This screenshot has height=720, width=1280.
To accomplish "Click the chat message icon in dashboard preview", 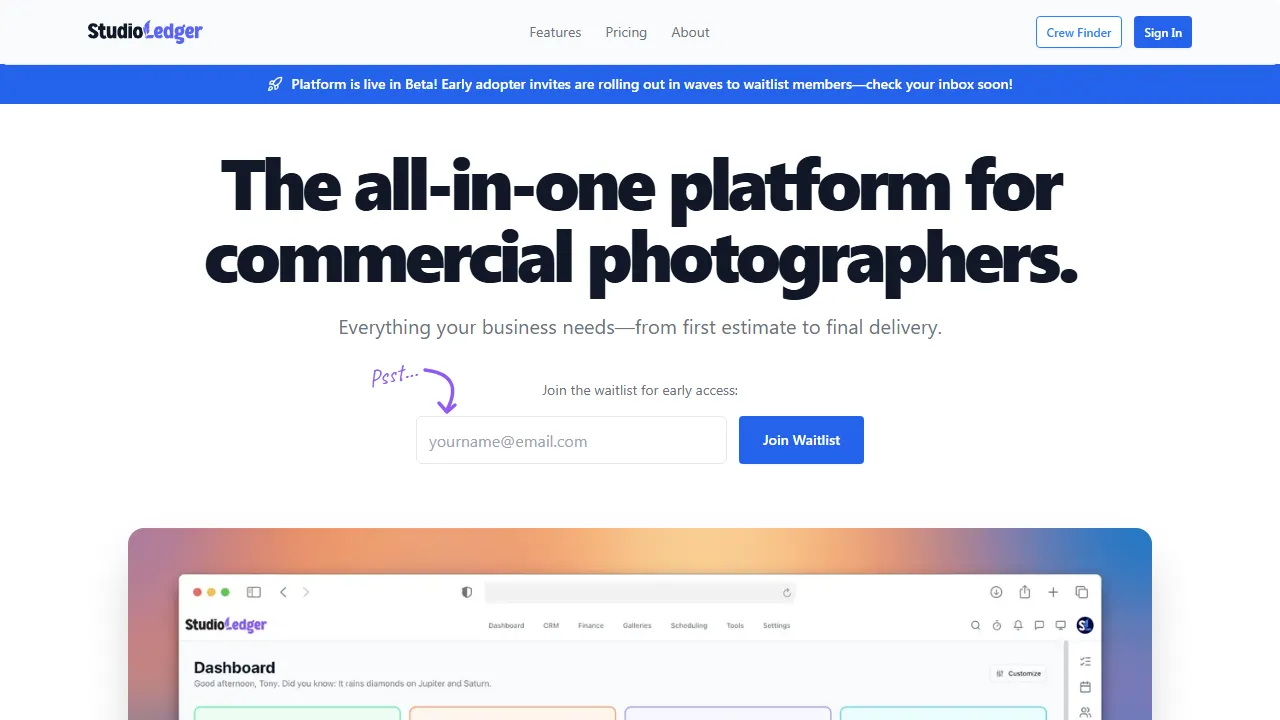I will (x=1039, y=625).
